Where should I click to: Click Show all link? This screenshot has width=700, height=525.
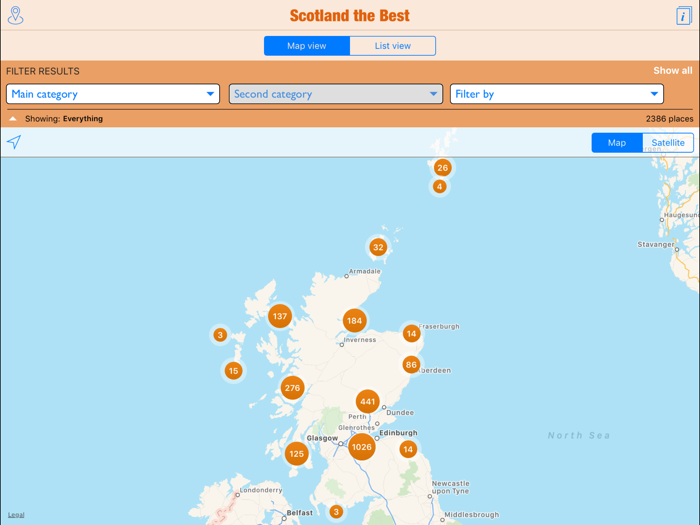[673, 71]
